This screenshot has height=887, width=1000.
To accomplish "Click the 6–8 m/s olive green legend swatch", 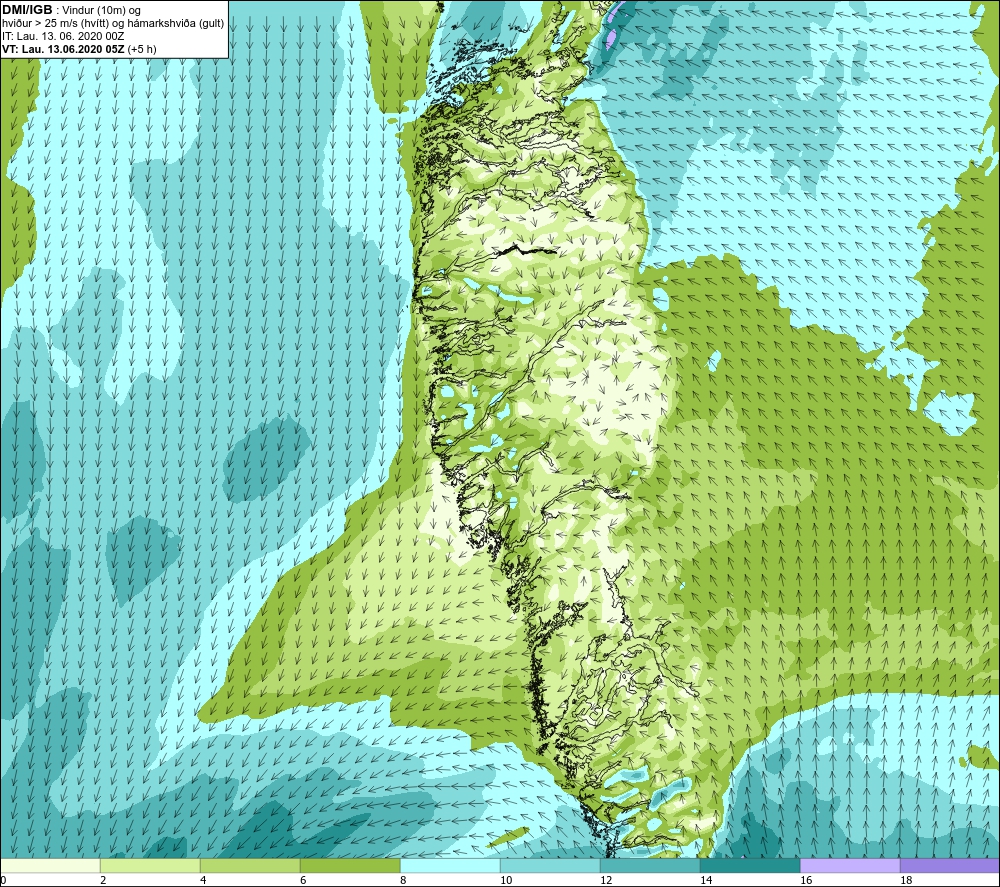I will [350, 865].
